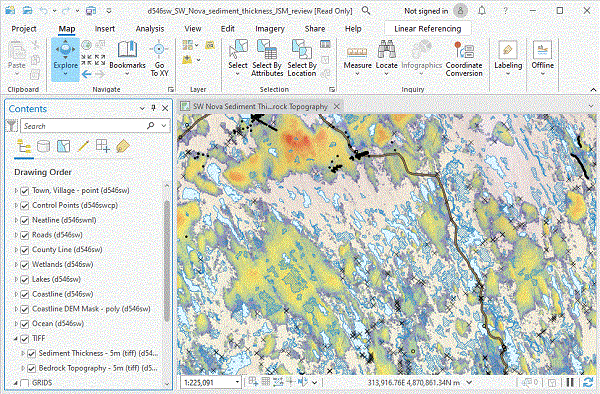
Task: Uncheck the Town, Village point layer
Action: [24, 190]
